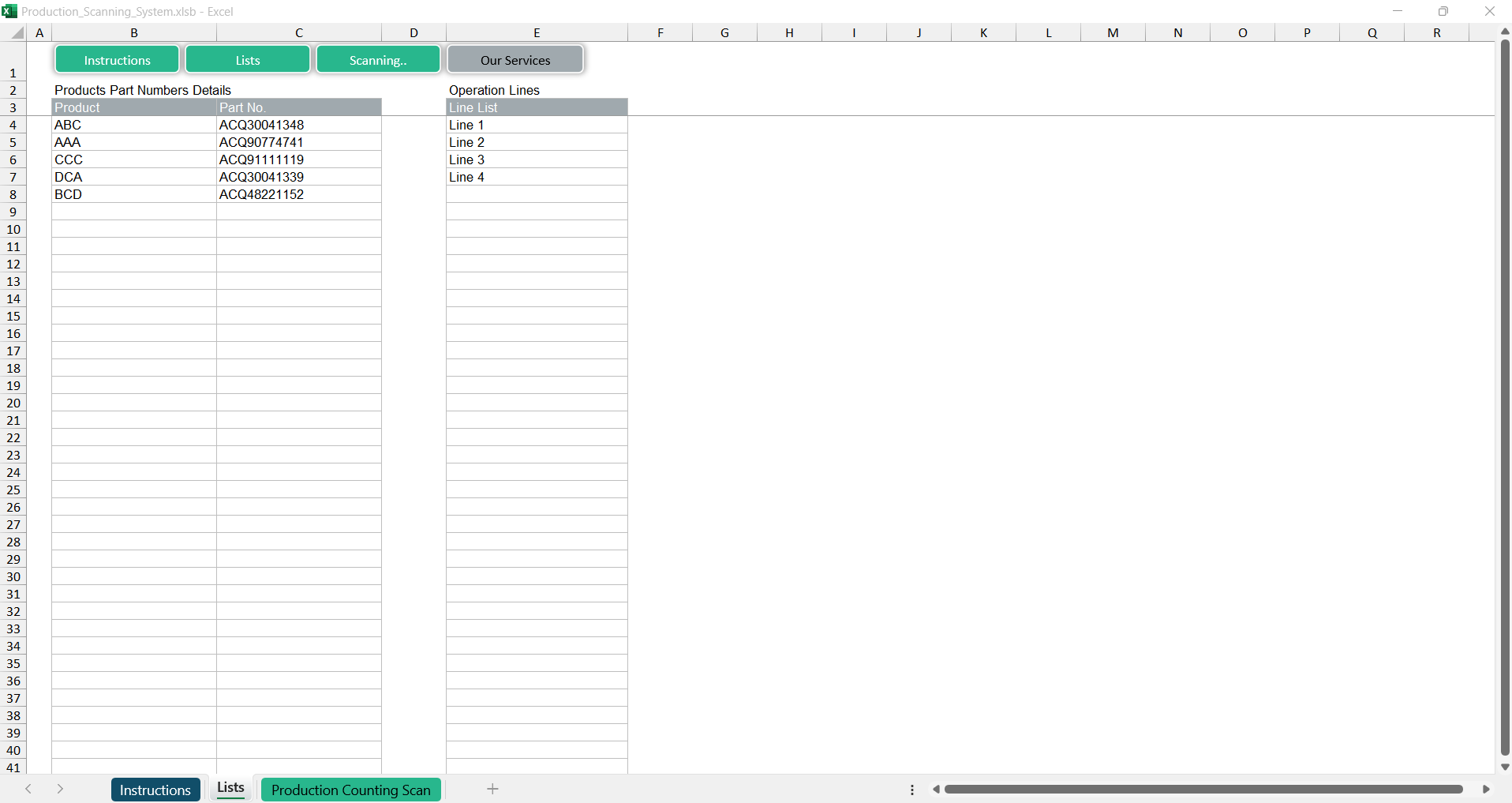Click the horizontal scrollbar left arrow
Screen dimensions: 1512x803
[x=936, y=789]
